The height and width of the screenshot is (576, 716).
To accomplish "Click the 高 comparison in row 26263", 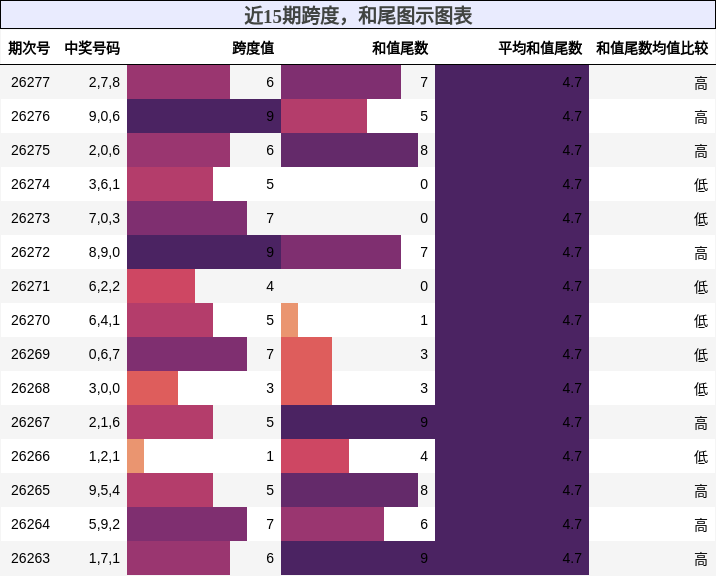I will [701, 559].
